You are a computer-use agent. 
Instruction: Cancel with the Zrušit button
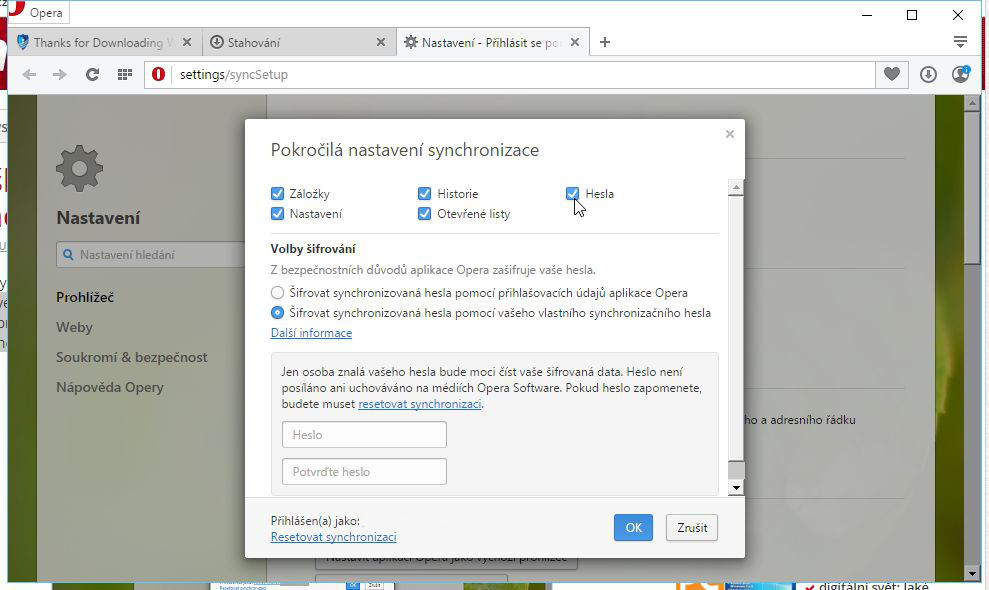click(x=692, y=528)
